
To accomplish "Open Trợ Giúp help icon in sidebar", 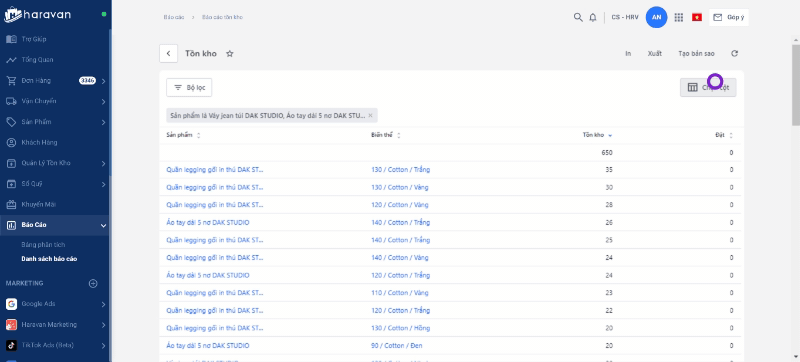I will point(11,39).
